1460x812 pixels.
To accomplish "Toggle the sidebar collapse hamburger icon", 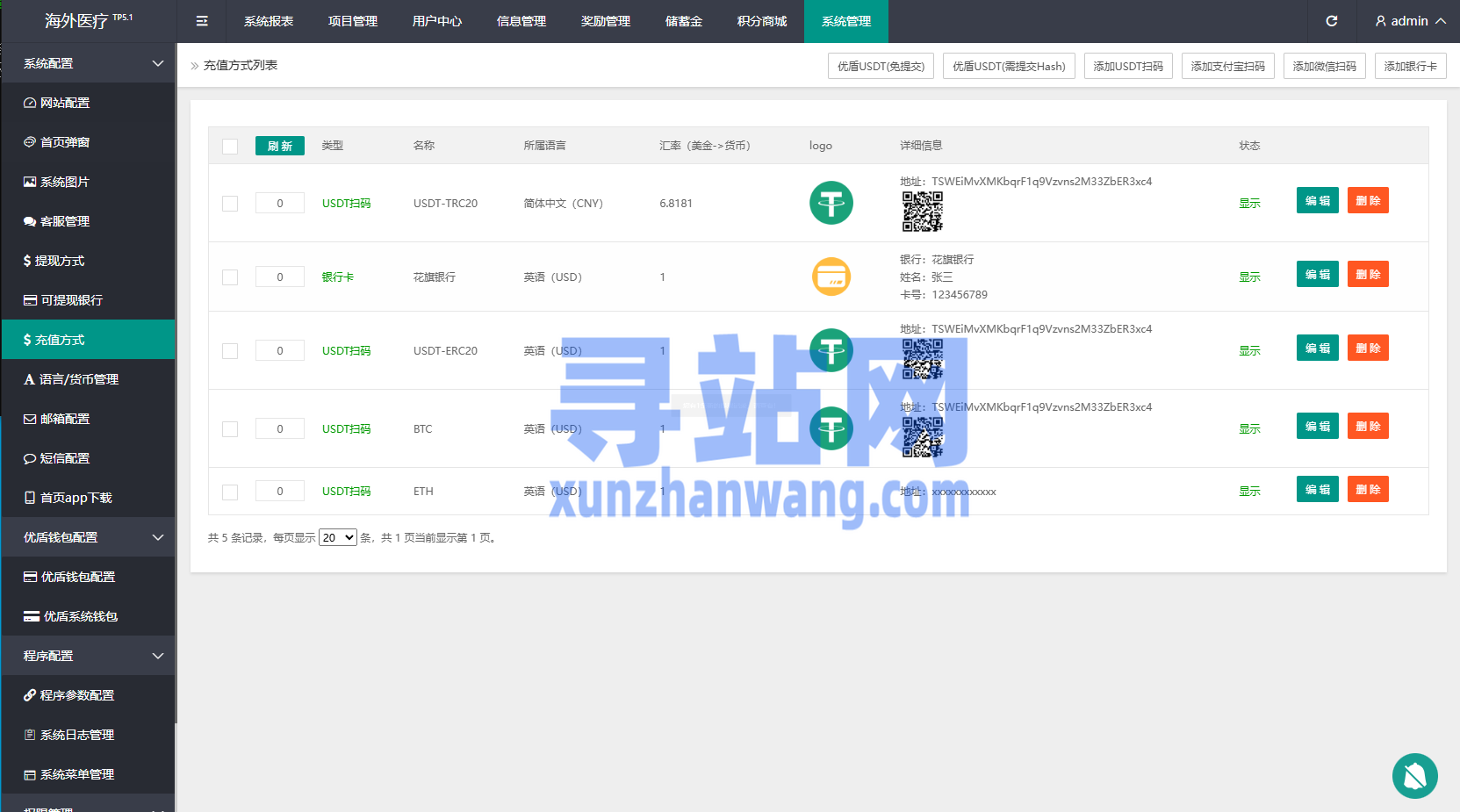I will [x=202, y=21].
